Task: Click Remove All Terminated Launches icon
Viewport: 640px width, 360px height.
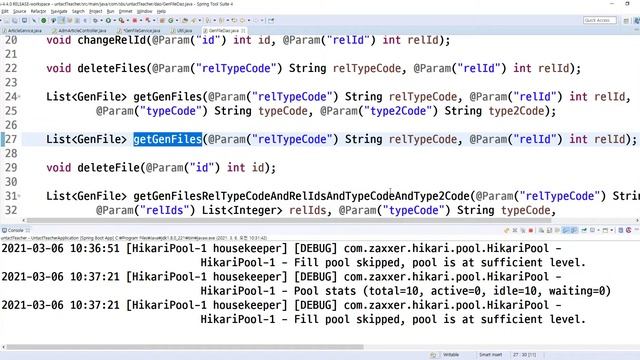Action: coord(523,231)
